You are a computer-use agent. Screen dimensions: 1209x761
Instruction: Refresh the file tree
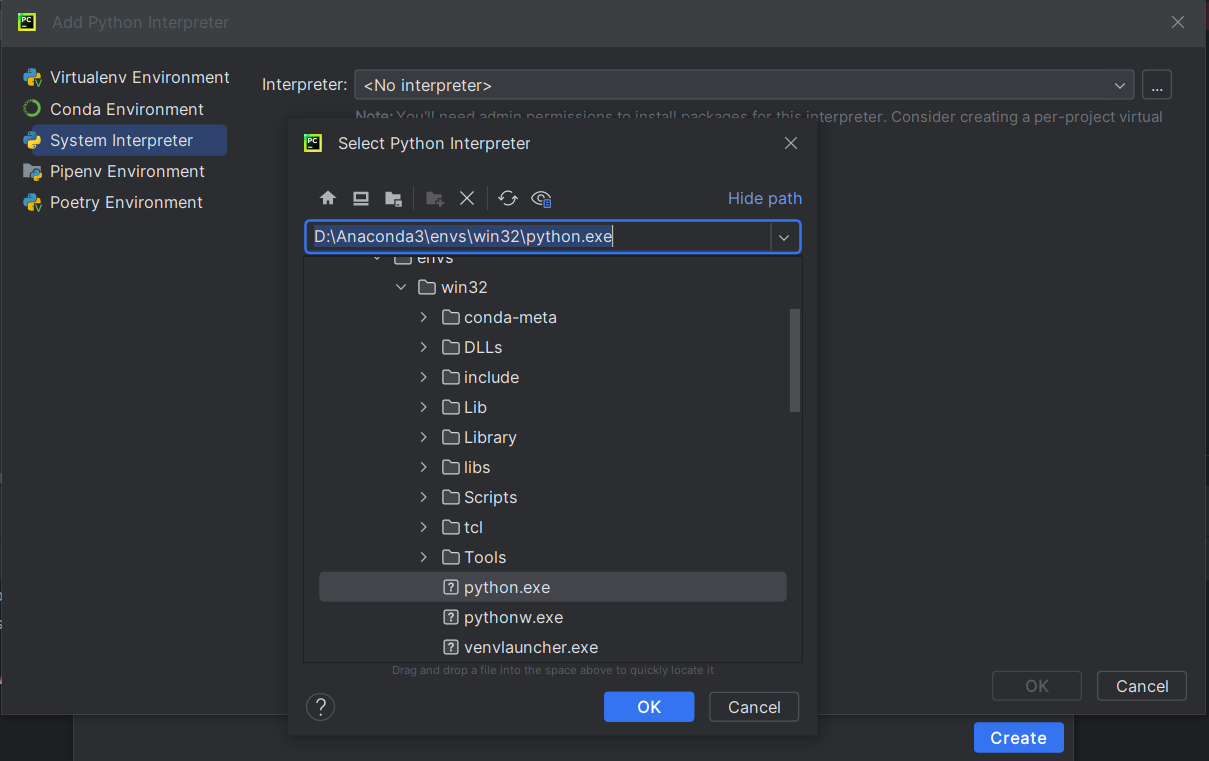(x=508, y=198)
